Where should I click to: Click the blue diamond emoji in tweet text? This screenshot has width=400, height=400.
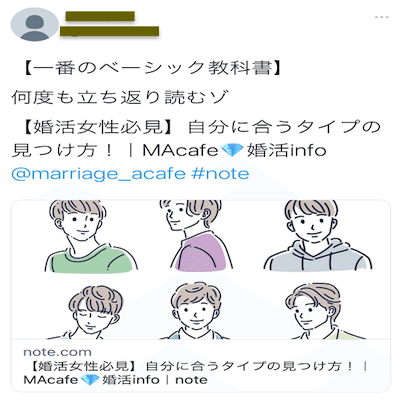coord(232,151)
